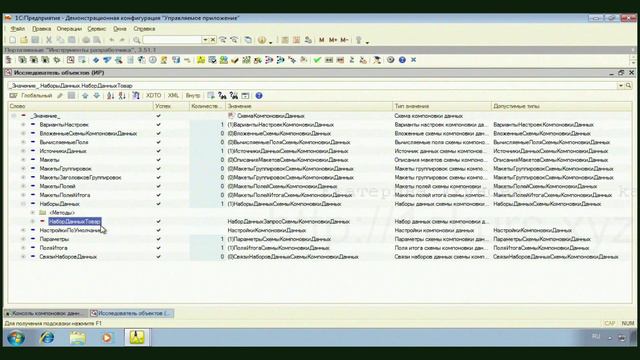
Task: Open the Правка menu
Action: pos(42,29)
